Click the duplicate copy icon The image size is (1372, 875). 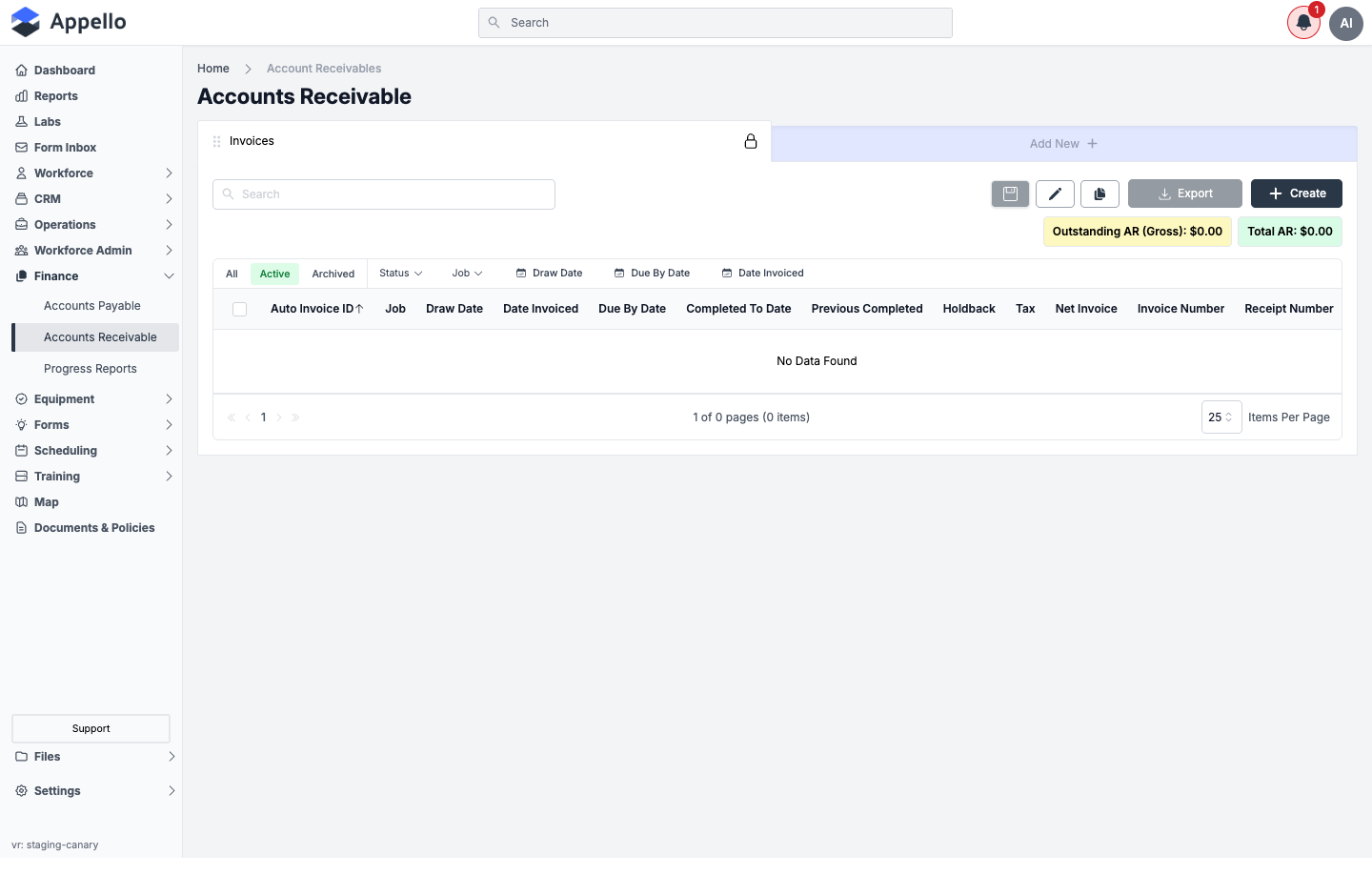click(1100, 193)
